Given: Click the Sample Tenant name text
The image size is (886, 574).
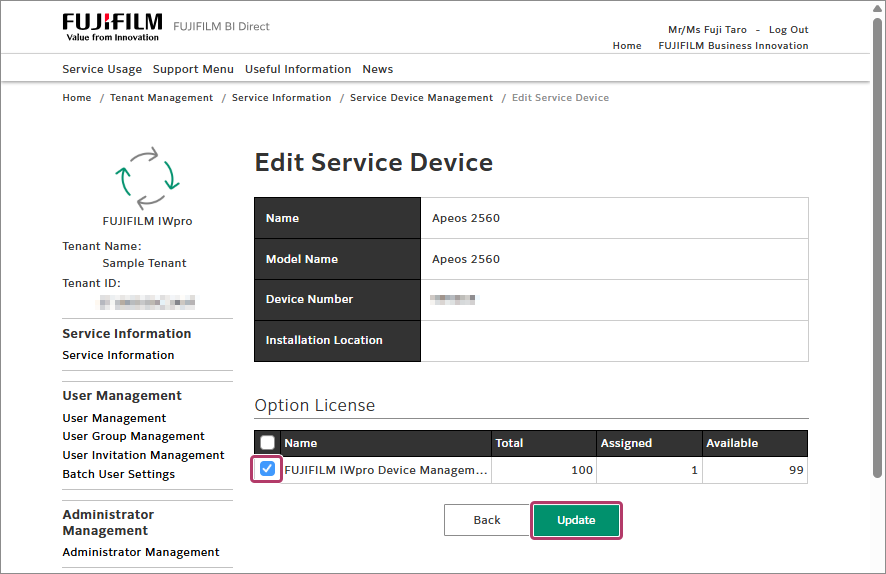Looking at the screenshot, I should [144, 263].
